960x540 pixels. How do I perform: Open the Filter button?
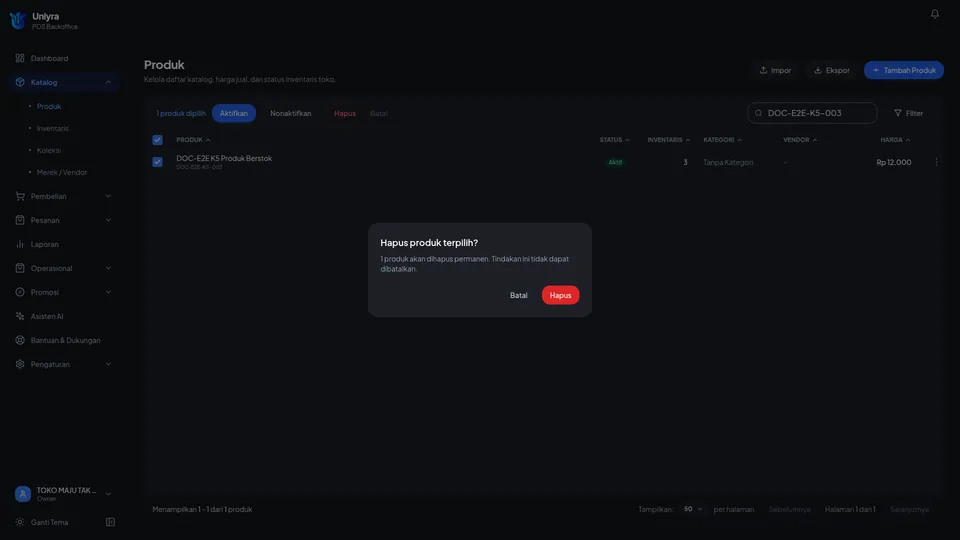[x=909, y=113]
